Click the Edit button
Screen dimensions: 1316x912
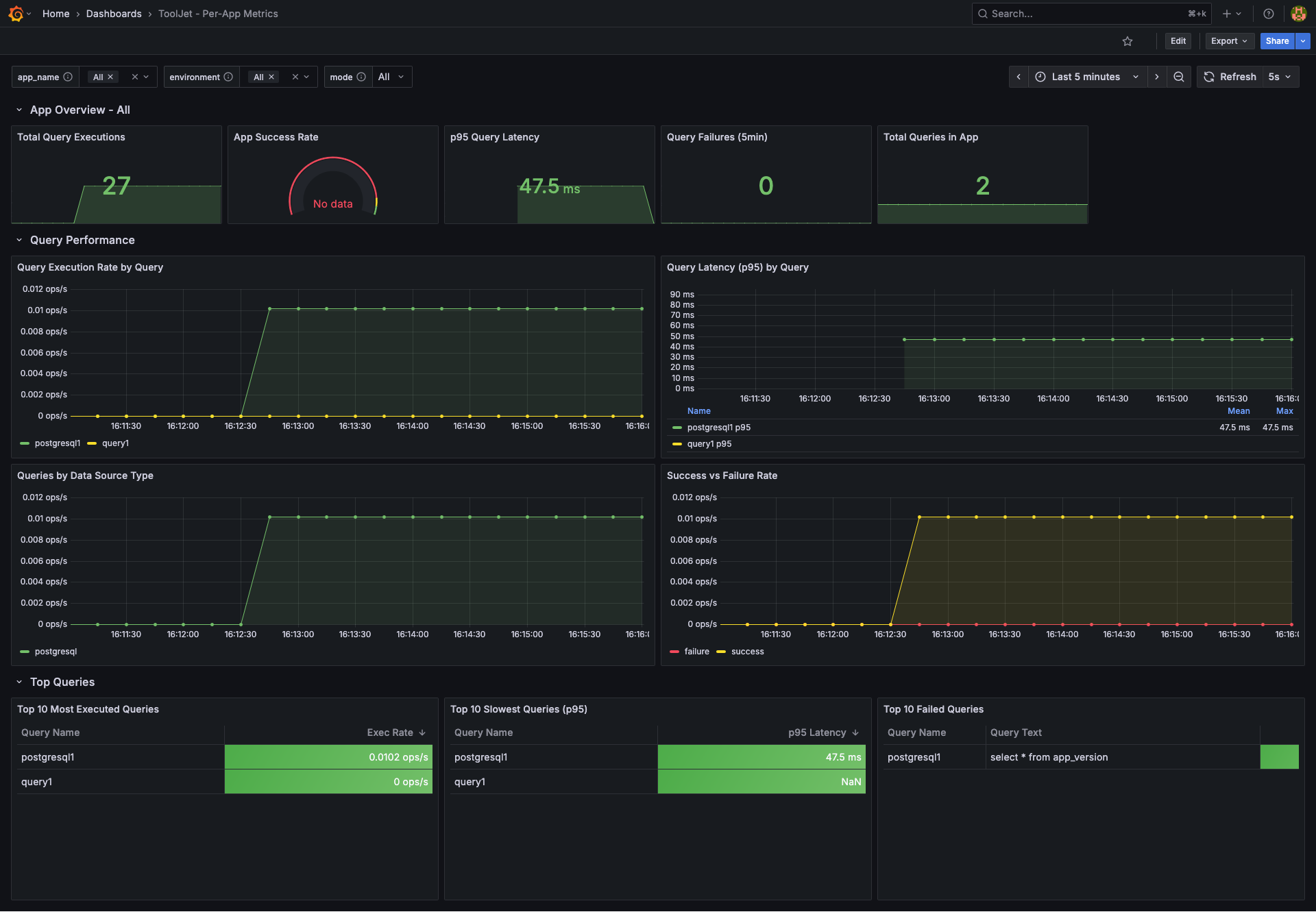1178,41
